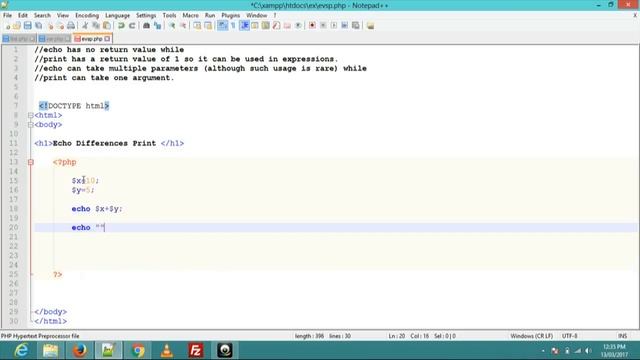640x360 pixels.
Task: Copy the selection with the Copy icon
Action: tap(96, 26)
